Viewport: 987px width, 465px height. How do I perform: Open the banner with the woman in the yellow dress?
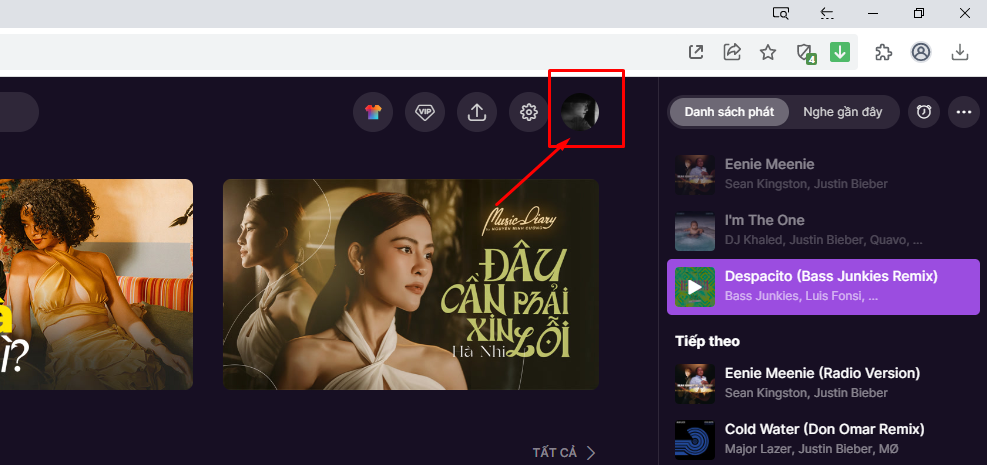96,284
